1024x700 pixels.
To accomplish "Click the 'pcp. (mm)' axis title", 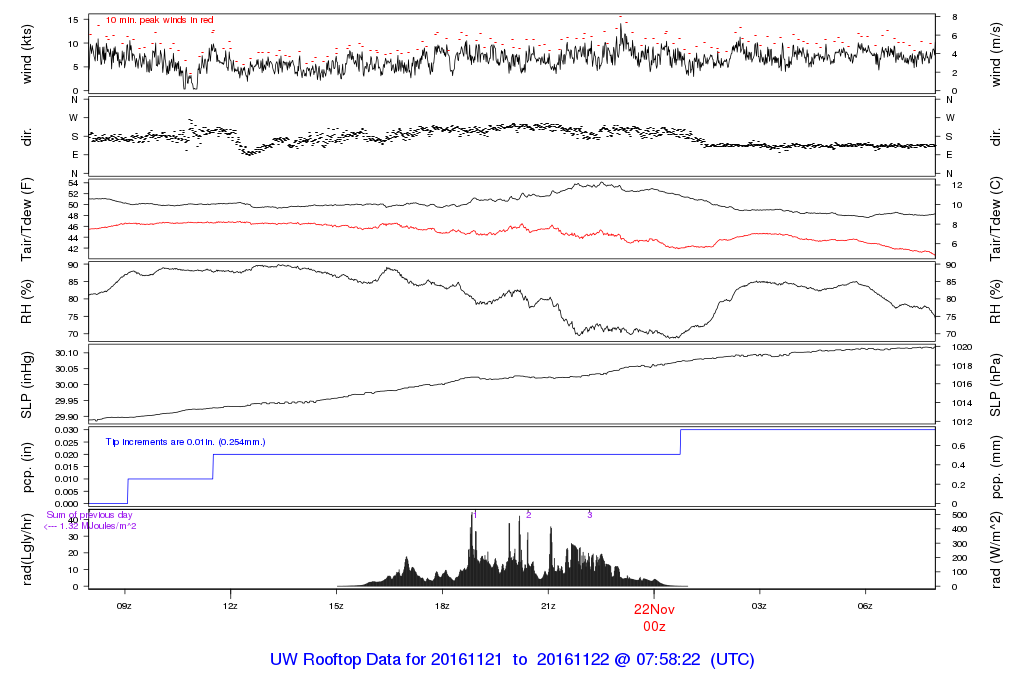I will [995, 468].
